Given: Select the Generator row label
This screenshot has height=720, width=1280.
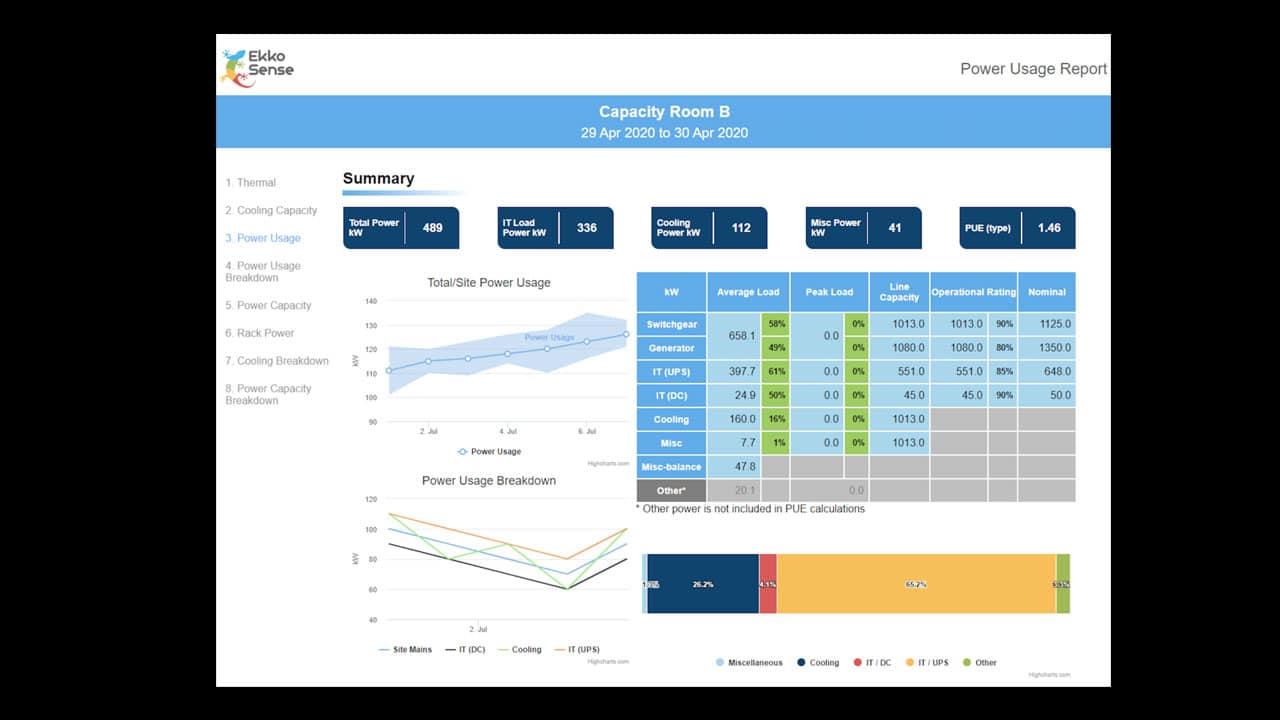Looking at the screenshot, I should coord(671,348).
